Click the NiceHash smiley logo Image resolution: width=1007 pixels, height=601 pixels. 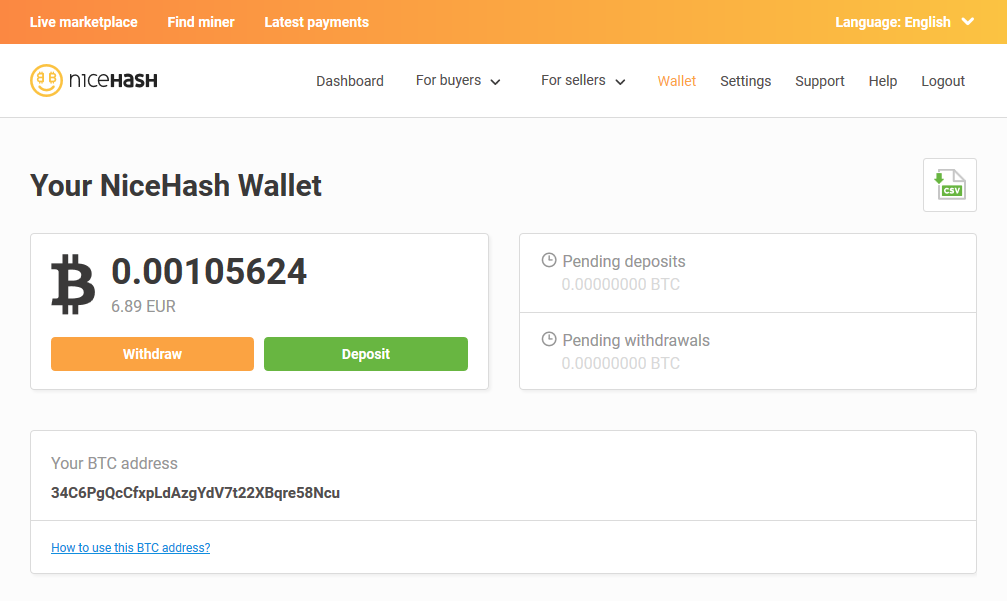46,80
